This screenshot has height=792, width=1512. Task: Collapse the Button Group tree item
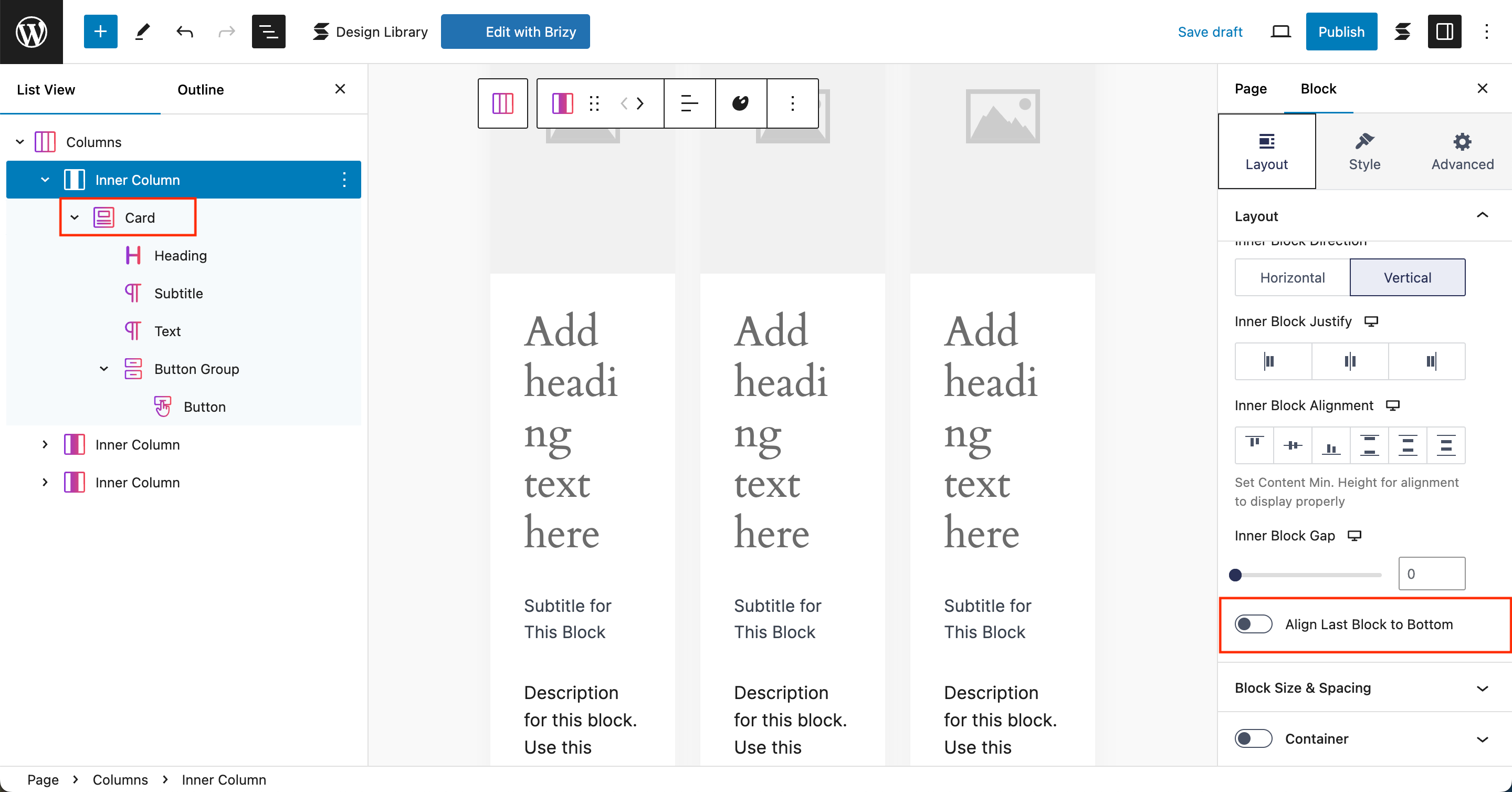(104, 369)
